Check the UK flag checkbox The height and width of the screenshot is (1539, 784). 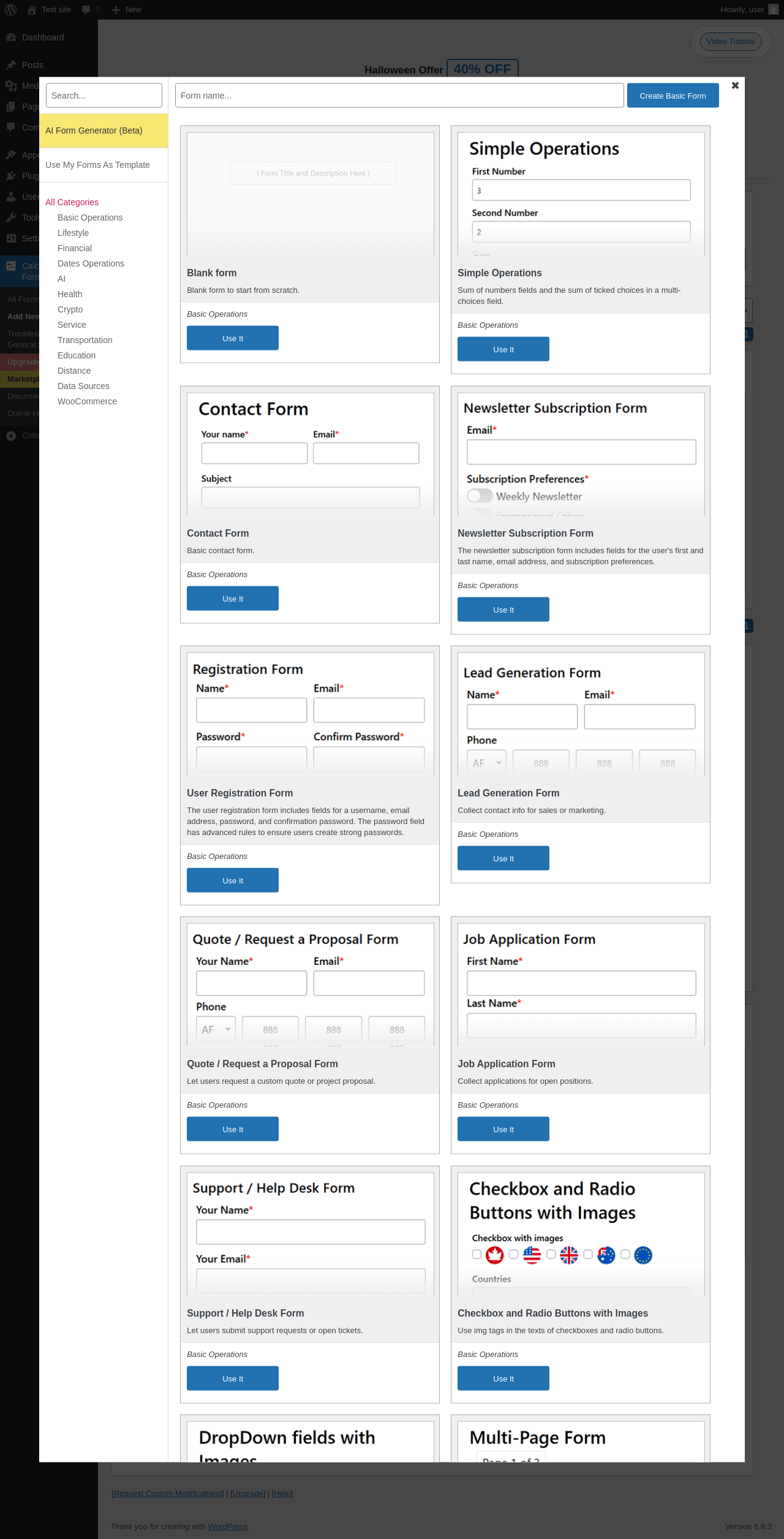pos(551,1254)
